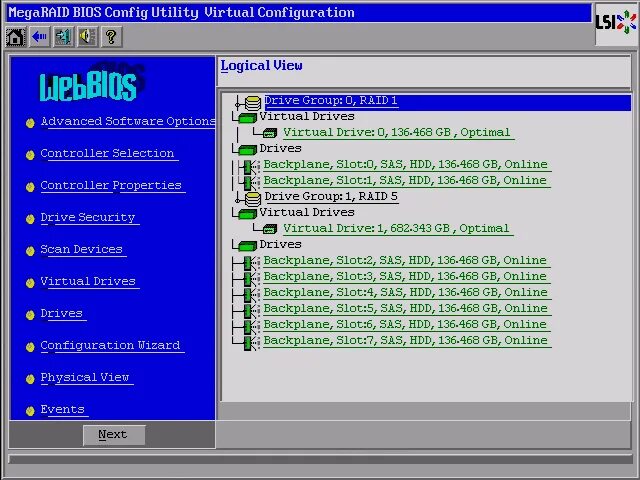Click the Home toolbar icon

click(16, 37)
